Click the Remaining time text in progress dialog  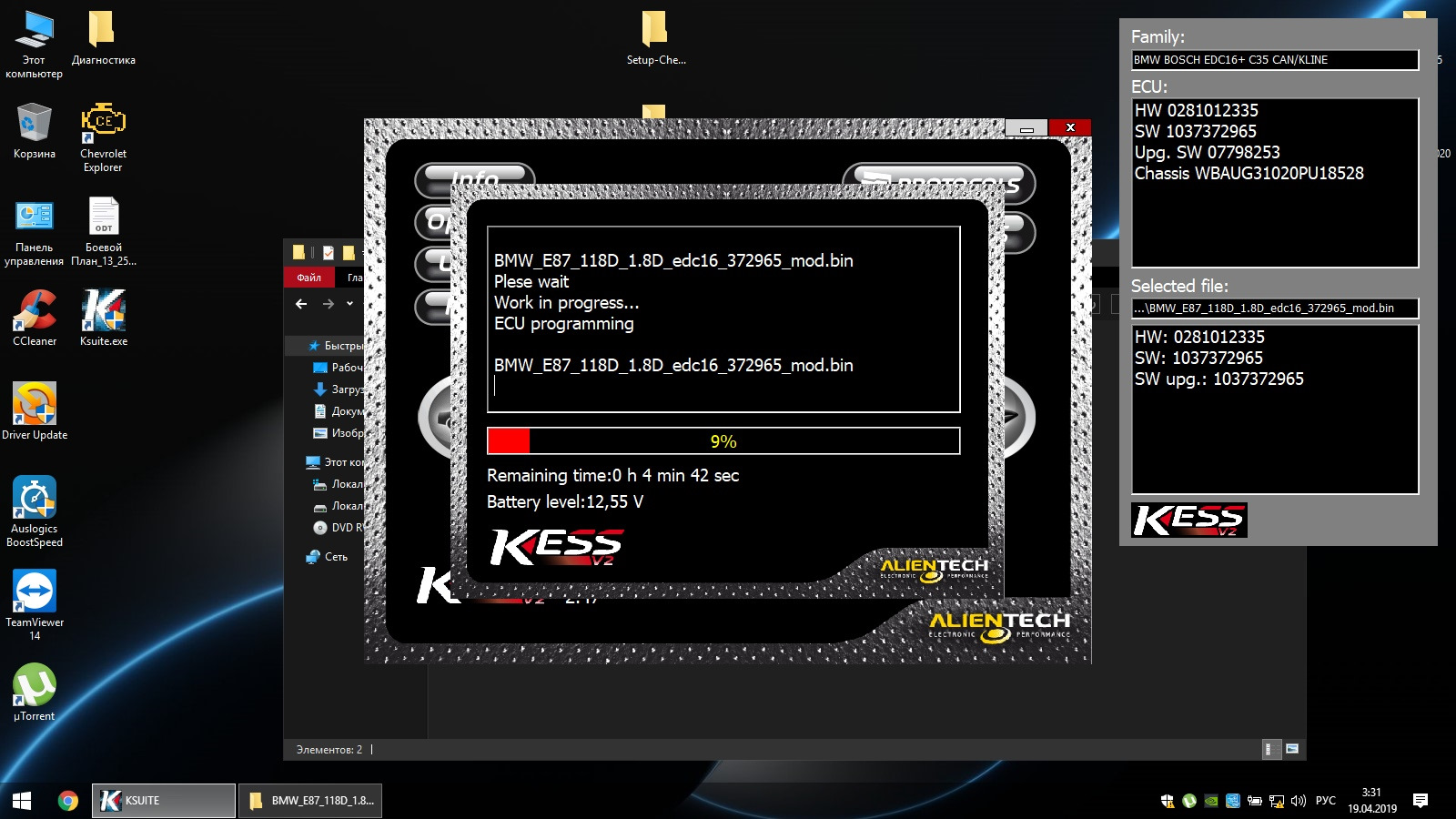[613, 475]
